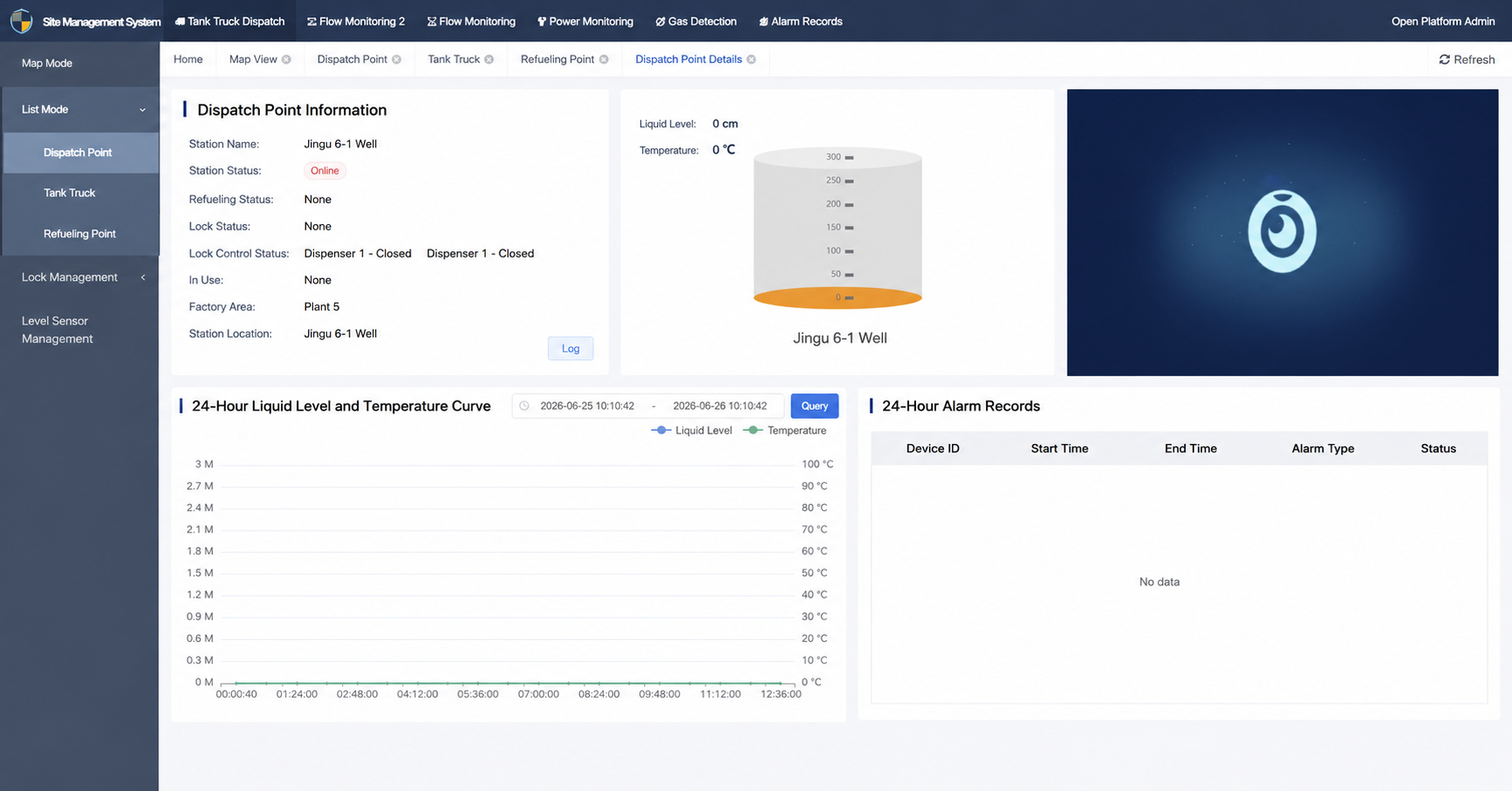Click the start date 2026-06-25 10:10:42 field
Viewport: 1512px width, 791px height.
(x=587, y=406)
